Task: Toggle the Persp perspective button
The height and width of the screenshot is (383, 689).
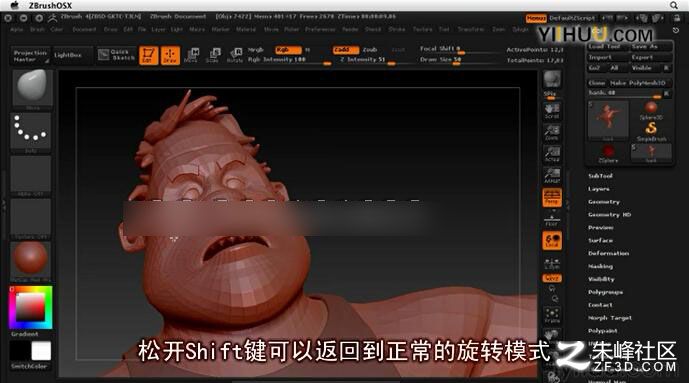Action: pyautogui.click(x=552, y=198)
